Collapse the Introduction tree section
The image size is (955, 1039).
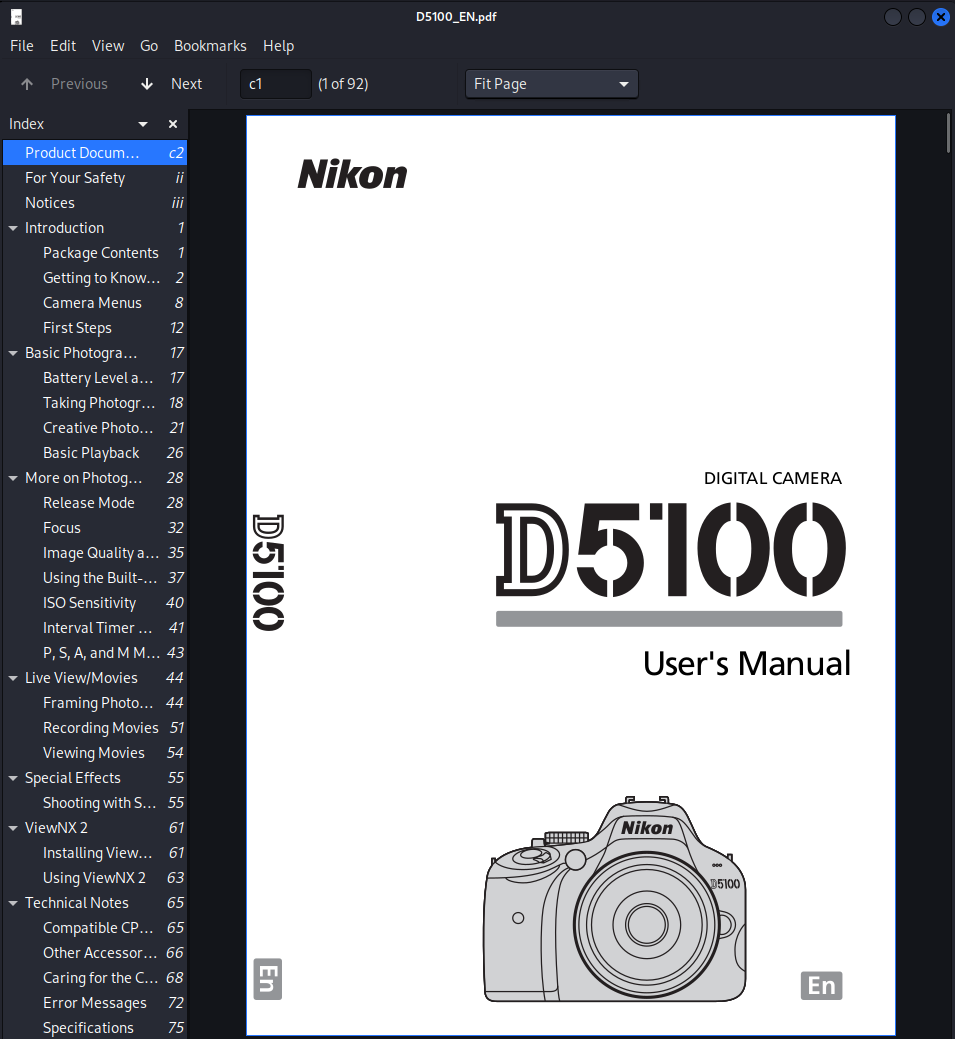(13, 228)
